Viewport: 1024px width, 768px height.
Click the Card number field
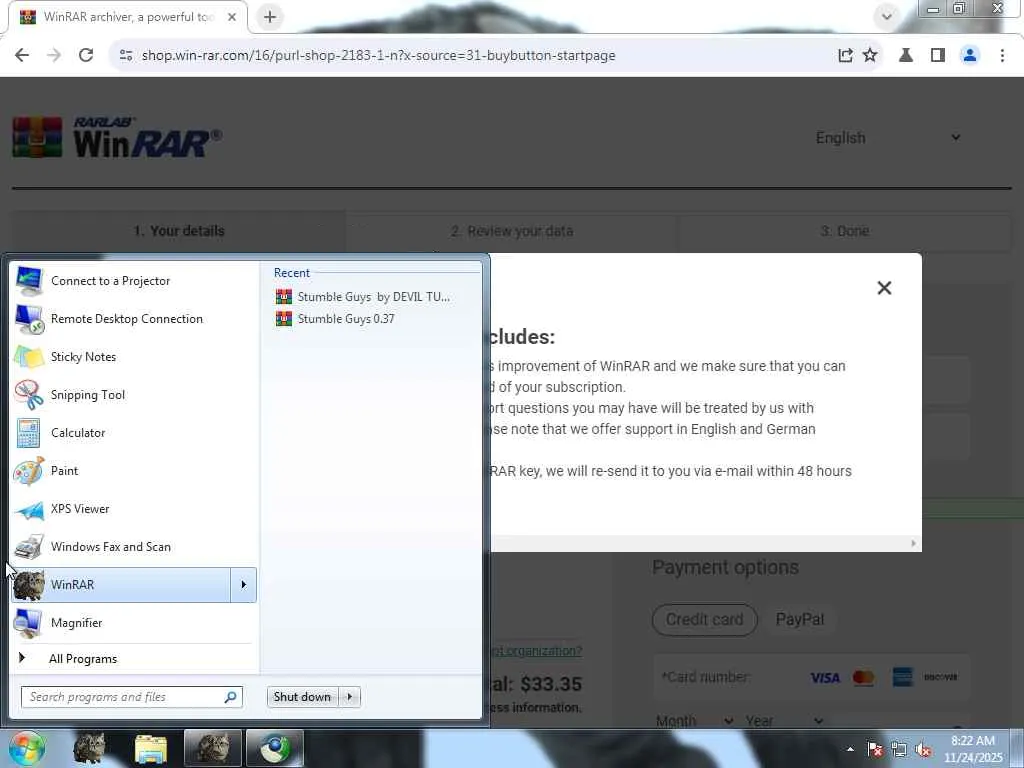coord(812,677)
